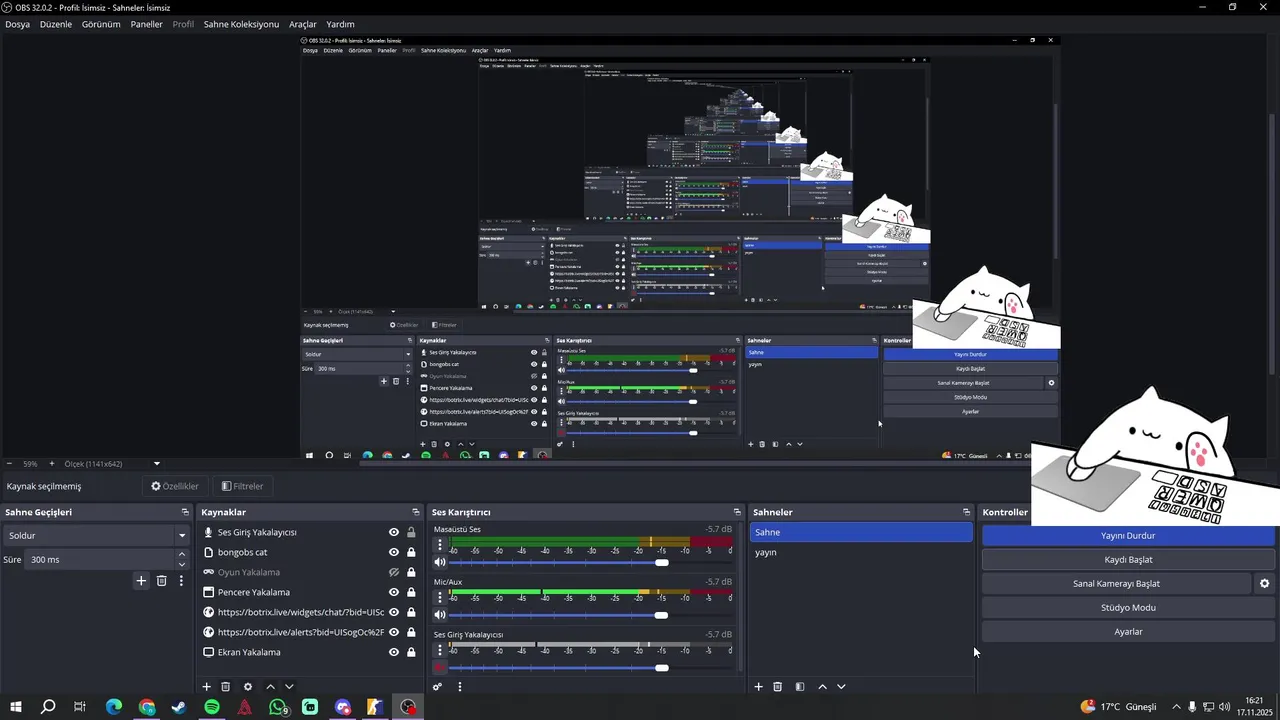Click the Özellikler button
This screenshot has height=720, width=1280.
(x=175, y=486)
